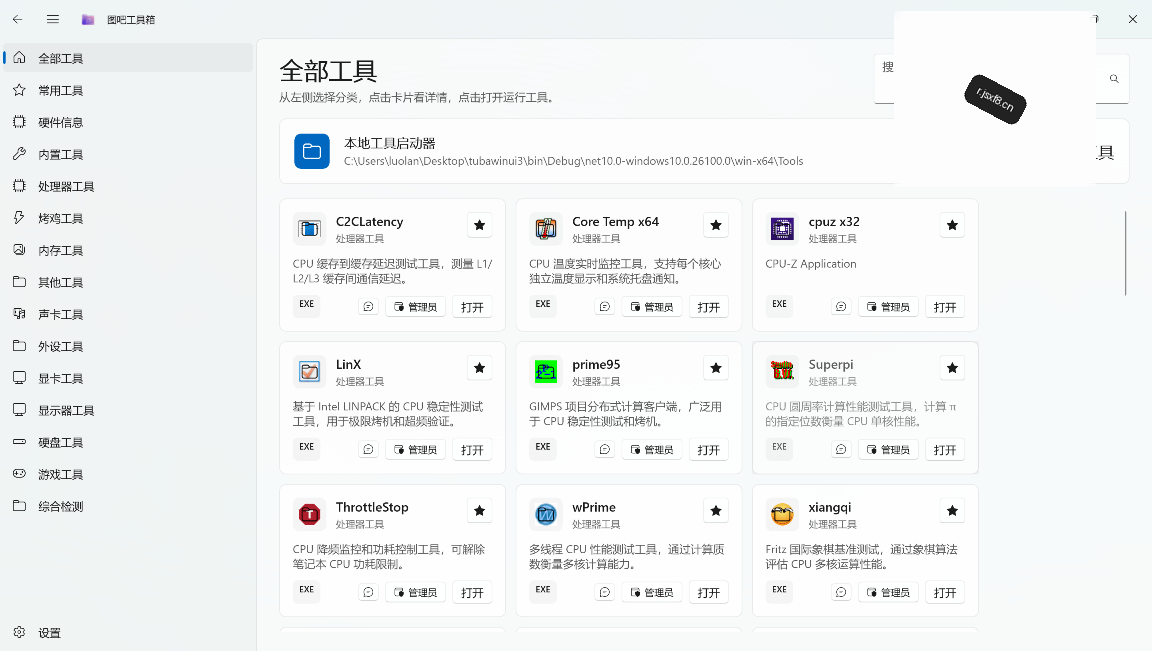Favorite star on C2CLatency card

tap(480, 225)
